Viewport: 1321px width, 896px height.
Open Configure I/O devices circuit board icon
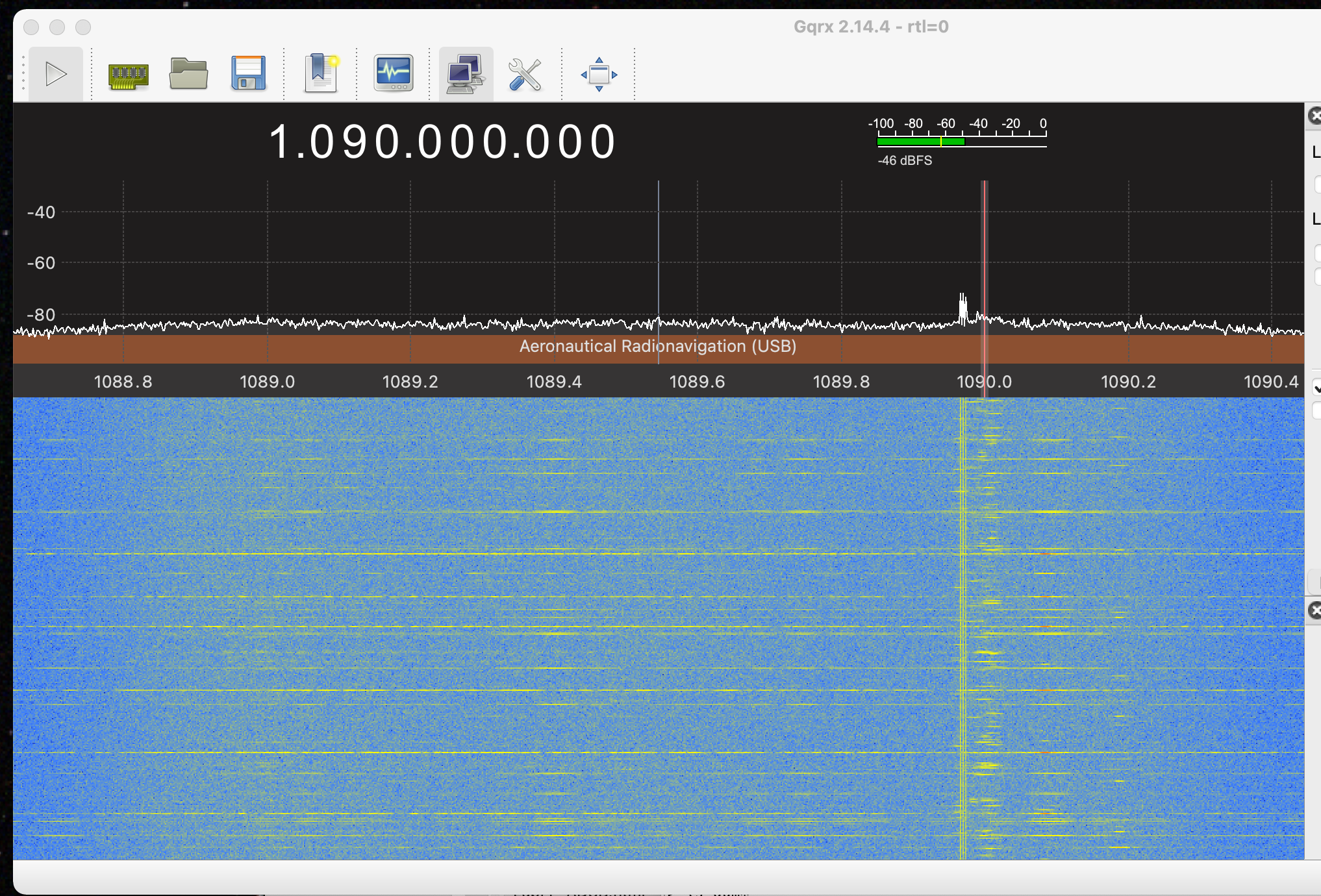pyautogui.click(x=128, y=75)
